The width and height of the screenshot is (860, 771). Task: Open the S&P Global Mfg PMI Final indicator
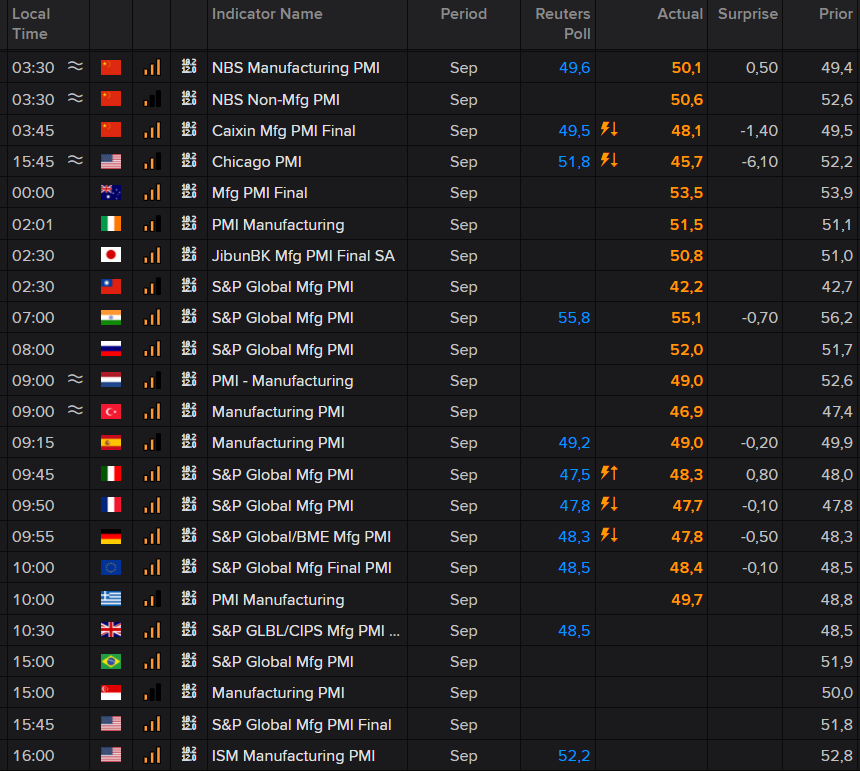point(302,724)
